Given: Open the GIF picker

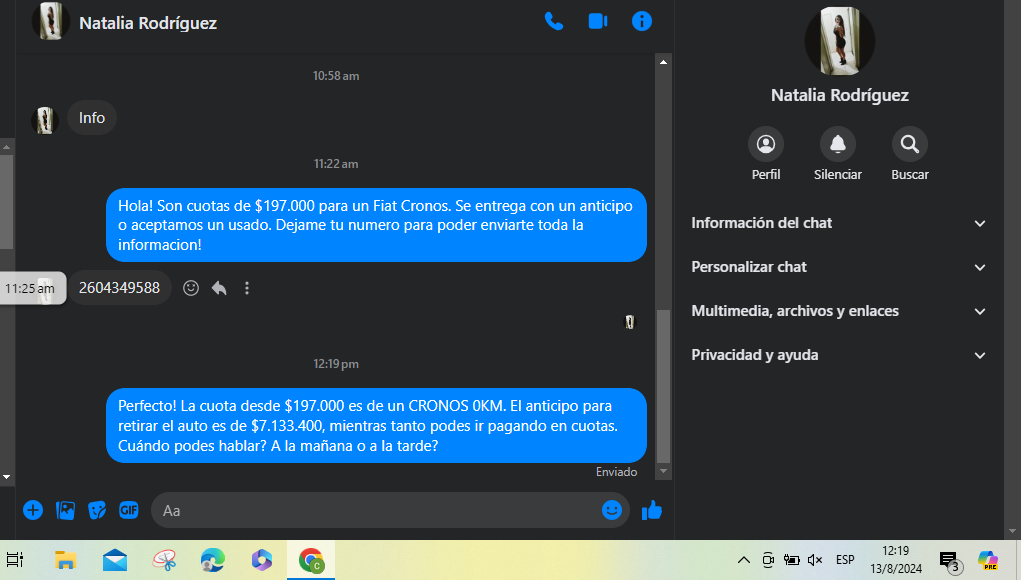Looking at the screenshot, I should point(129,510).
